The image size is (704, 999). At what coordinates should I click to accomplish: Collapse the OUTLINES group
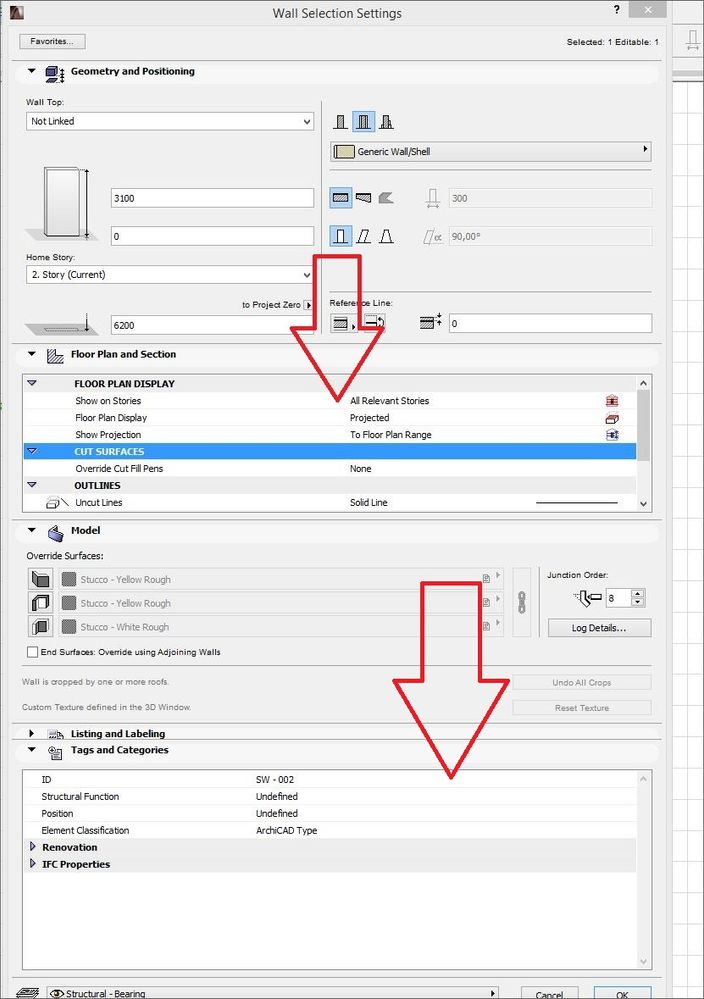[32, 485]
